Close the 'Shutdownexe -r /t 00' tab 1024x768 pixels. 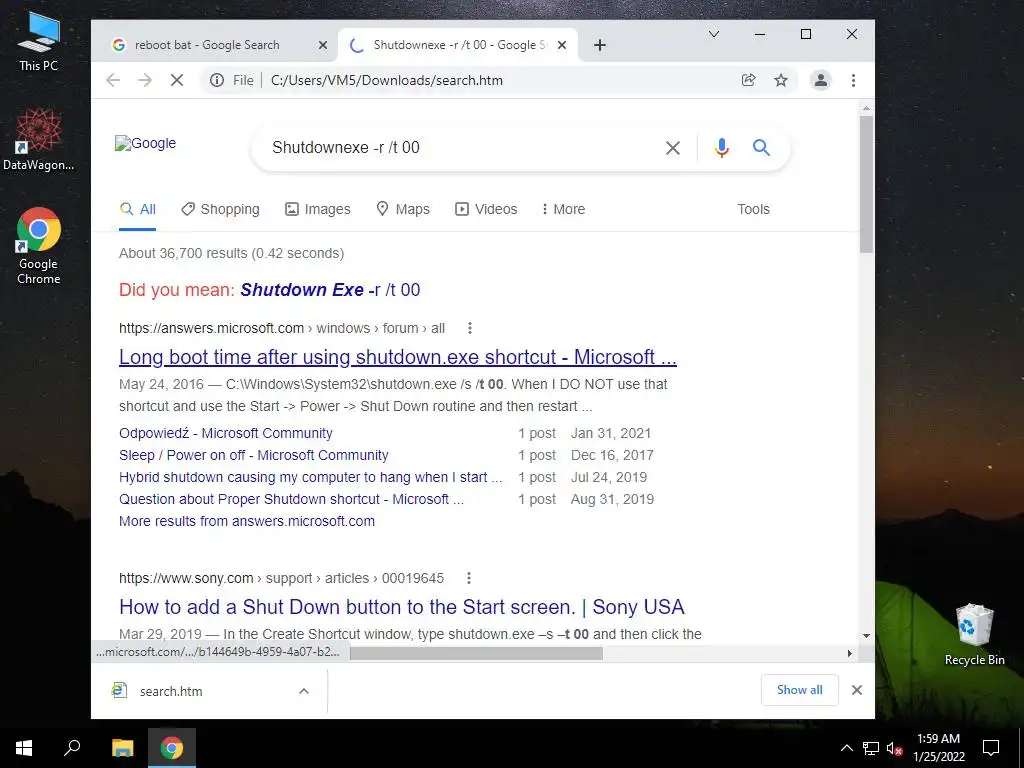pos(562,45)
